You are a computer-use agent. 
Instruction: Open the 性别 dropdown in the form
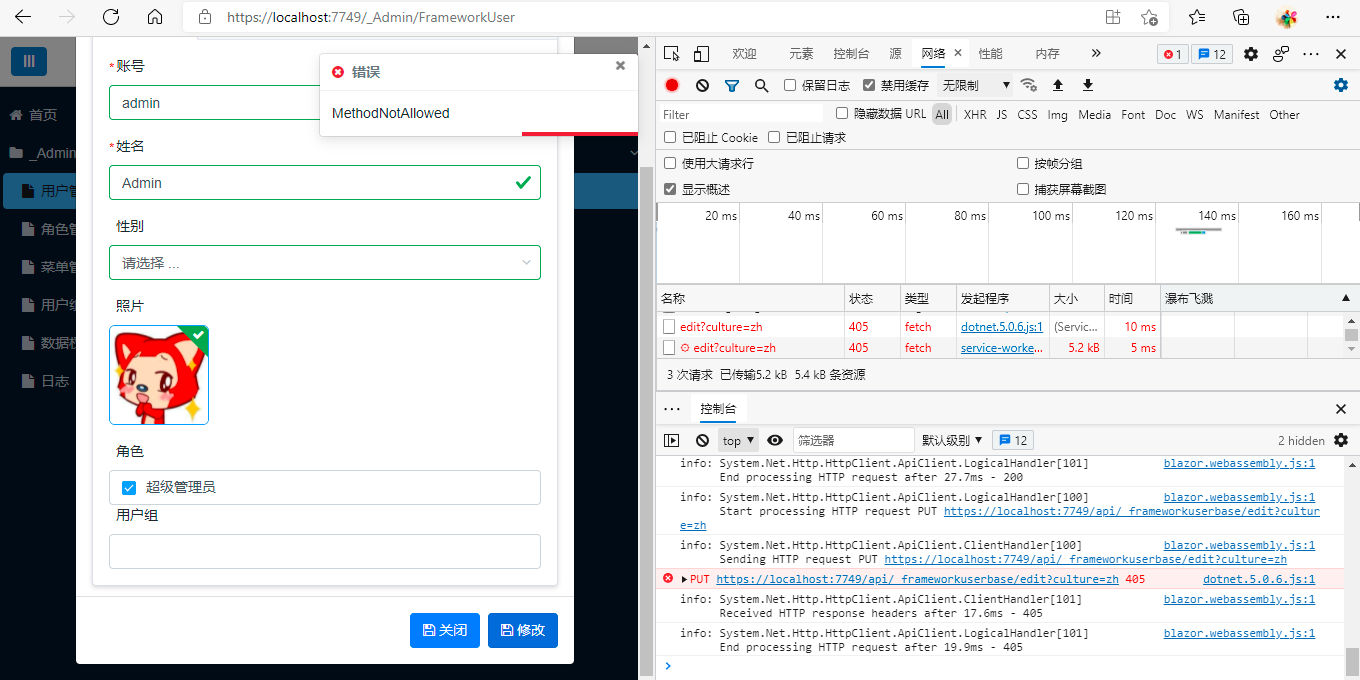point(325,261)
